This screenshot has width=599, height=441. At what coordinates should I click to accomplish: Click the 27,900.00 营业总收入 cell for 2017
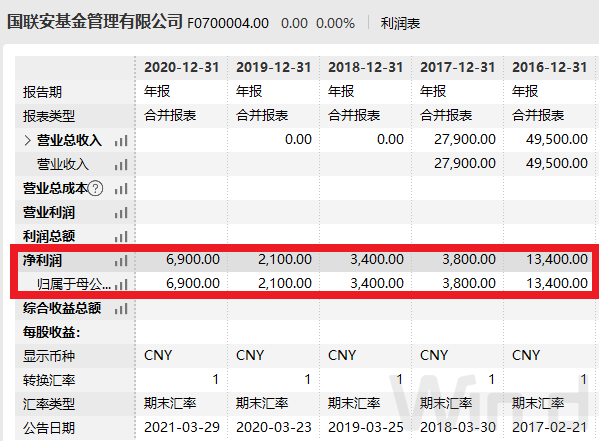click(465, 139)
